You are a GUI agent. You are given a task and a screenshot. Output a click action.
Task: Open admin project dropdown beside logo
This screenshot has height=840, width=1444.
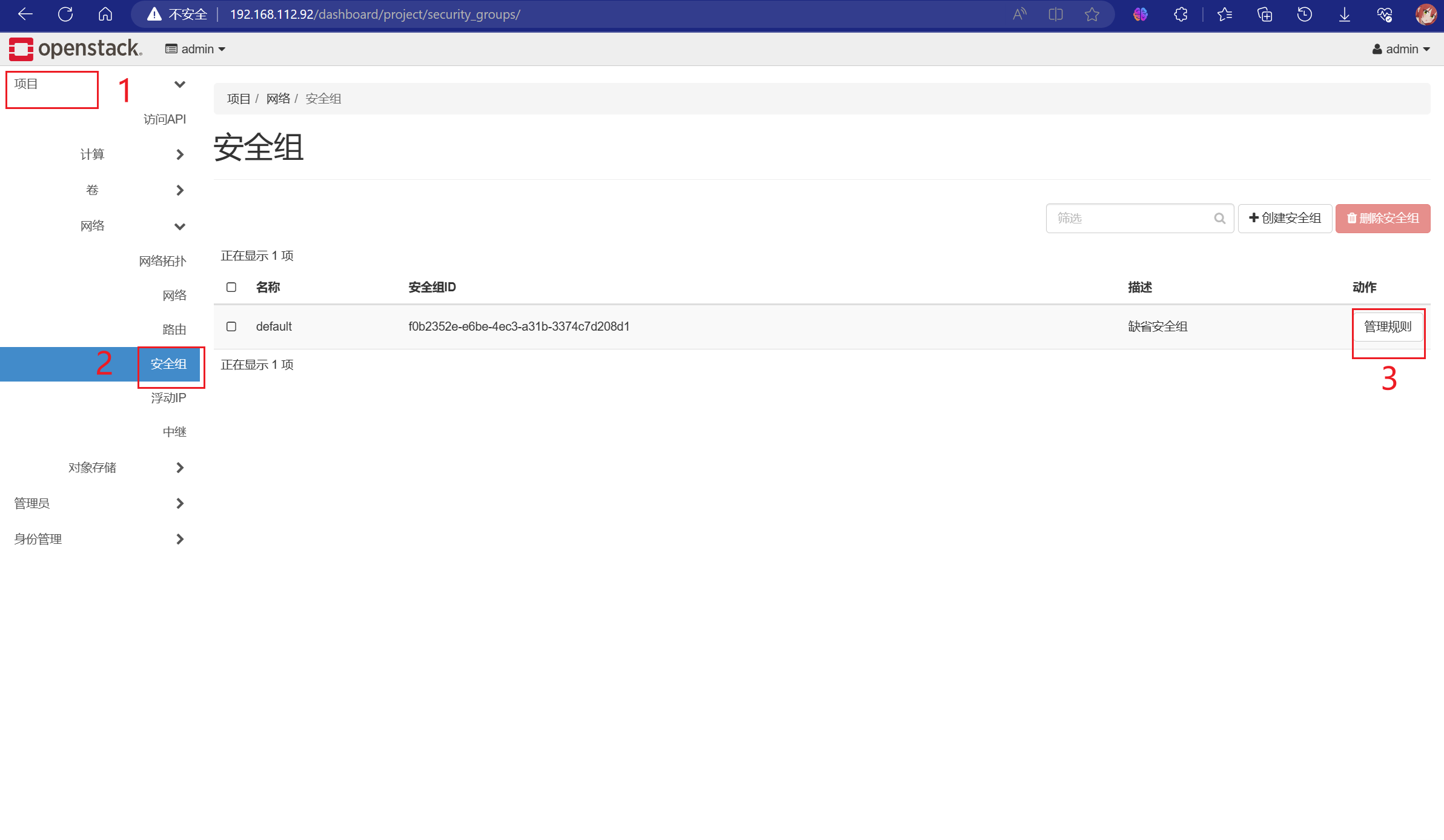(195, 49)
